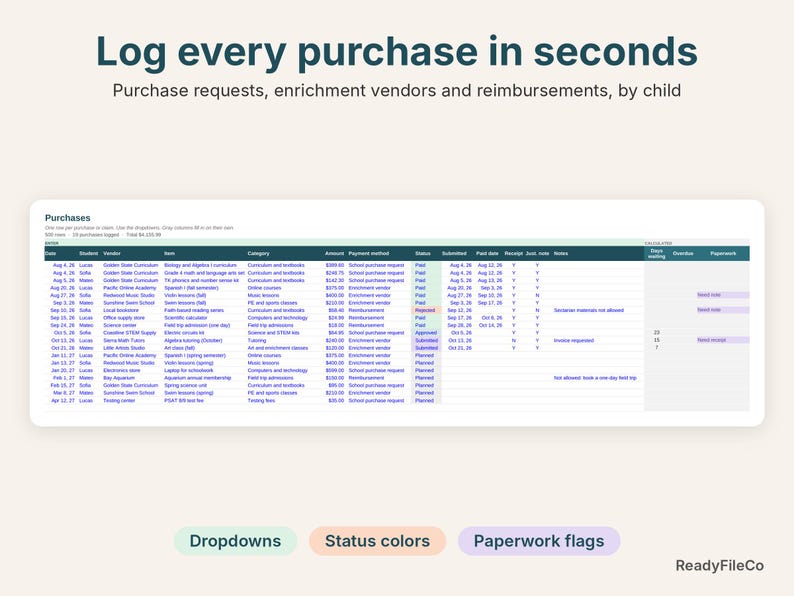This screenshot has width=794, height=596.
Task: Click 'Art and enrichment classes' category cell
Action: (x=277, y=348)
